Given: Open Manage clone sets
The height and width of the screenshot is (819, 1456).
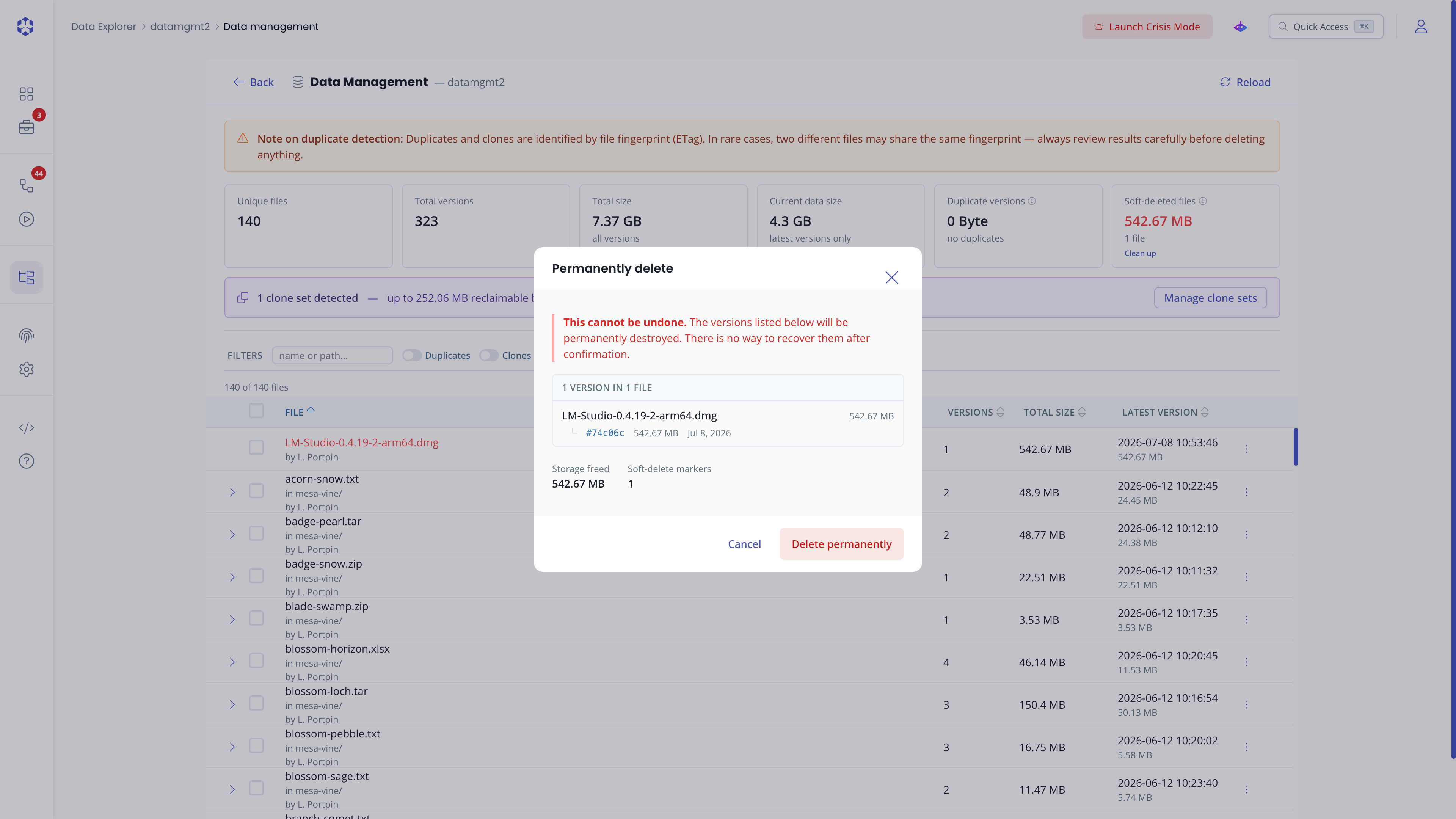Looking at the screenshot, I should coord(1210,298).
